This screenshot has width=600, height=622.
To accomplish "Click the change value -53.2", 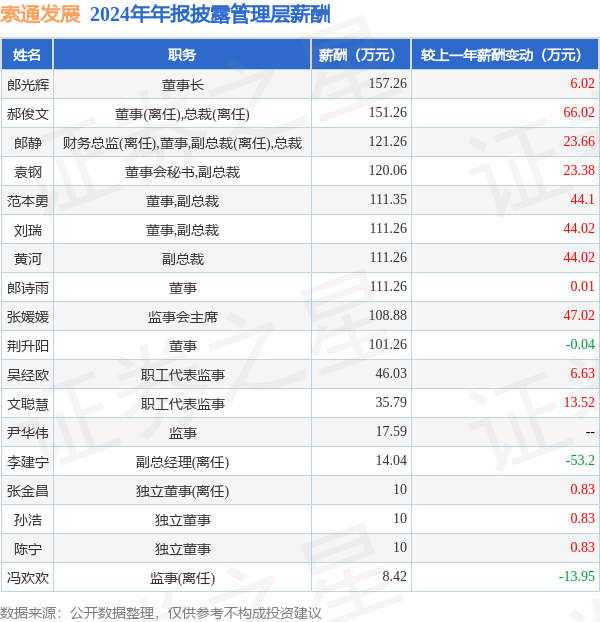I will (x=580, y=460).
